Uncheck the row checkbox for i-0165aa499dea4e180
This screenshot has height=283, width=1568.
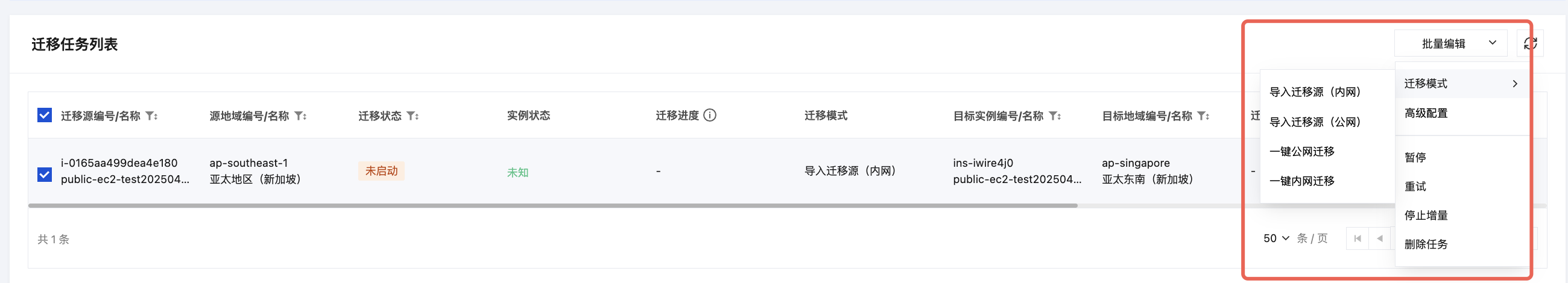[45, 175]
